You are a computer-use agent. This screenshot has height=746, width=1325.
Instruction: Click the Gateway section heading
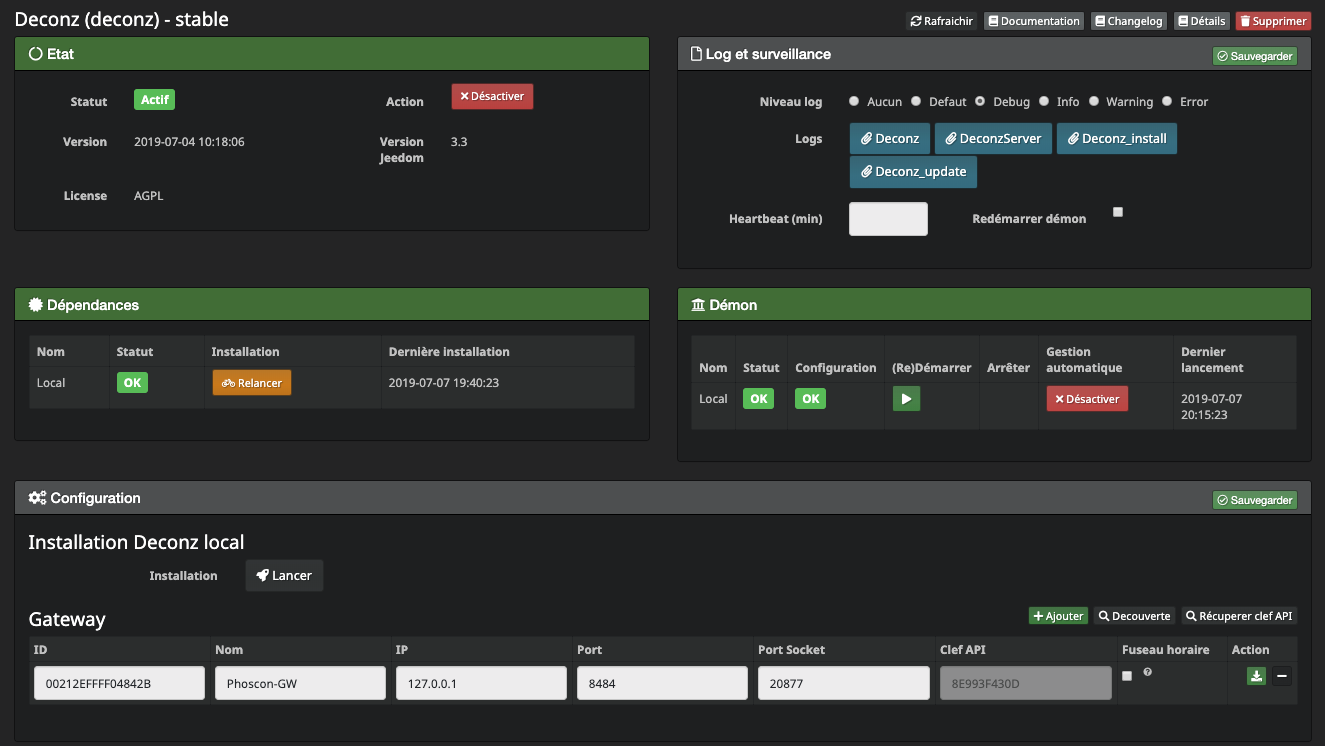(66, 619)
